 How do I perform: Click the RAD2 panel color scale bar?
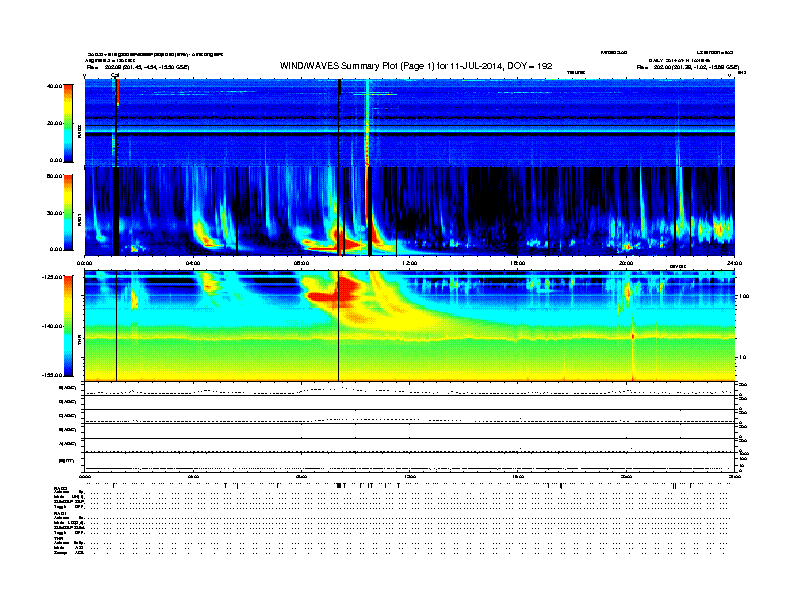[68, 123]
